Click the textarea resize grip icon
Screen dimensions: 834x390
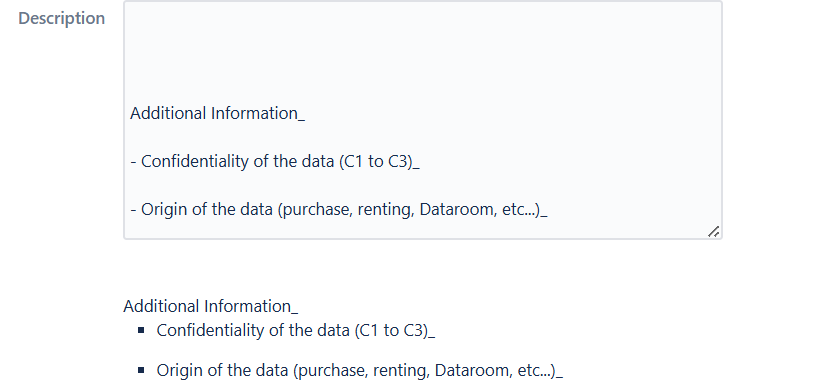click(x=713, y=231)
